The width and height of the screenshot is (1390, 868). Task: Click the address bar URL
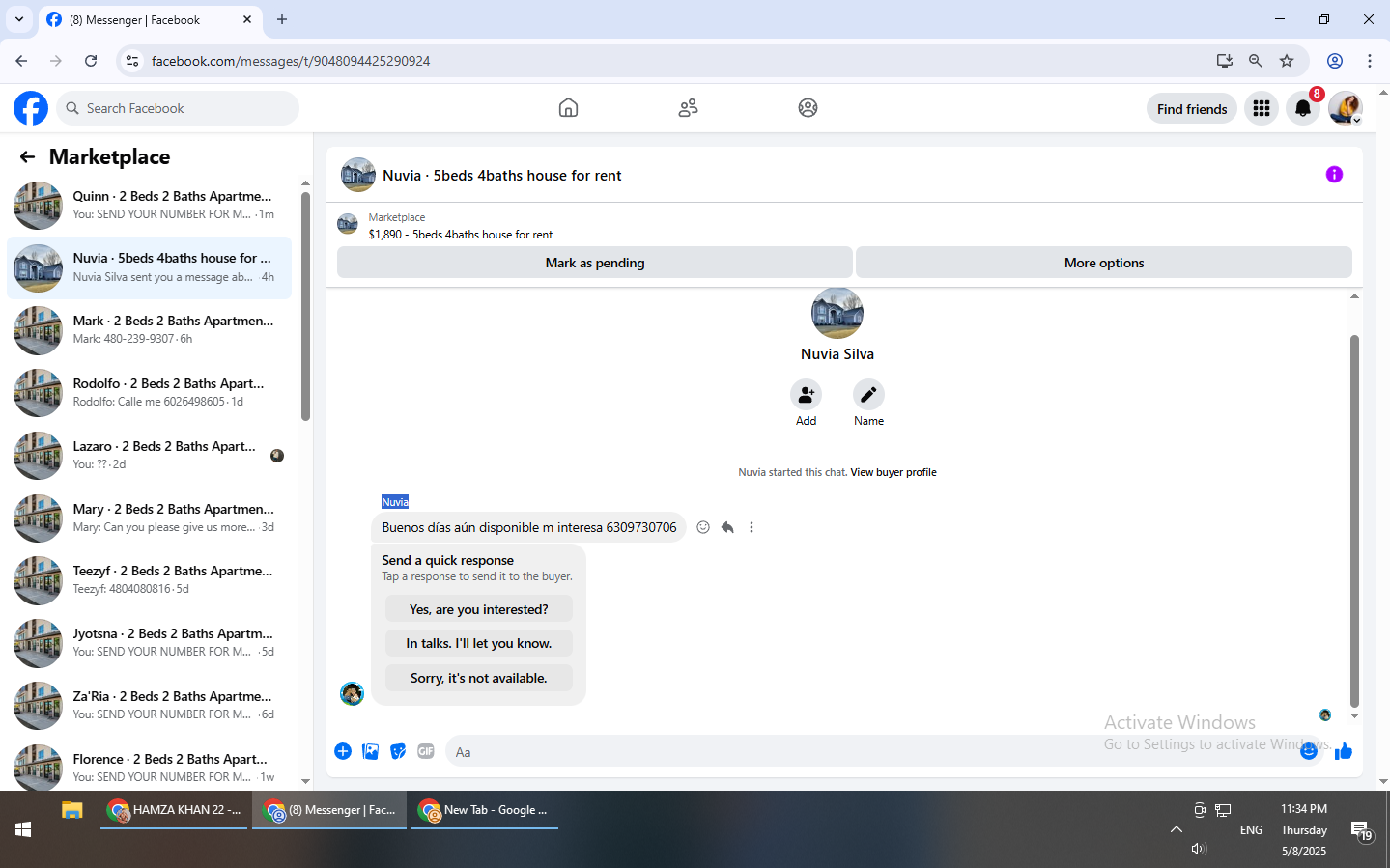(x=291, y=61)
